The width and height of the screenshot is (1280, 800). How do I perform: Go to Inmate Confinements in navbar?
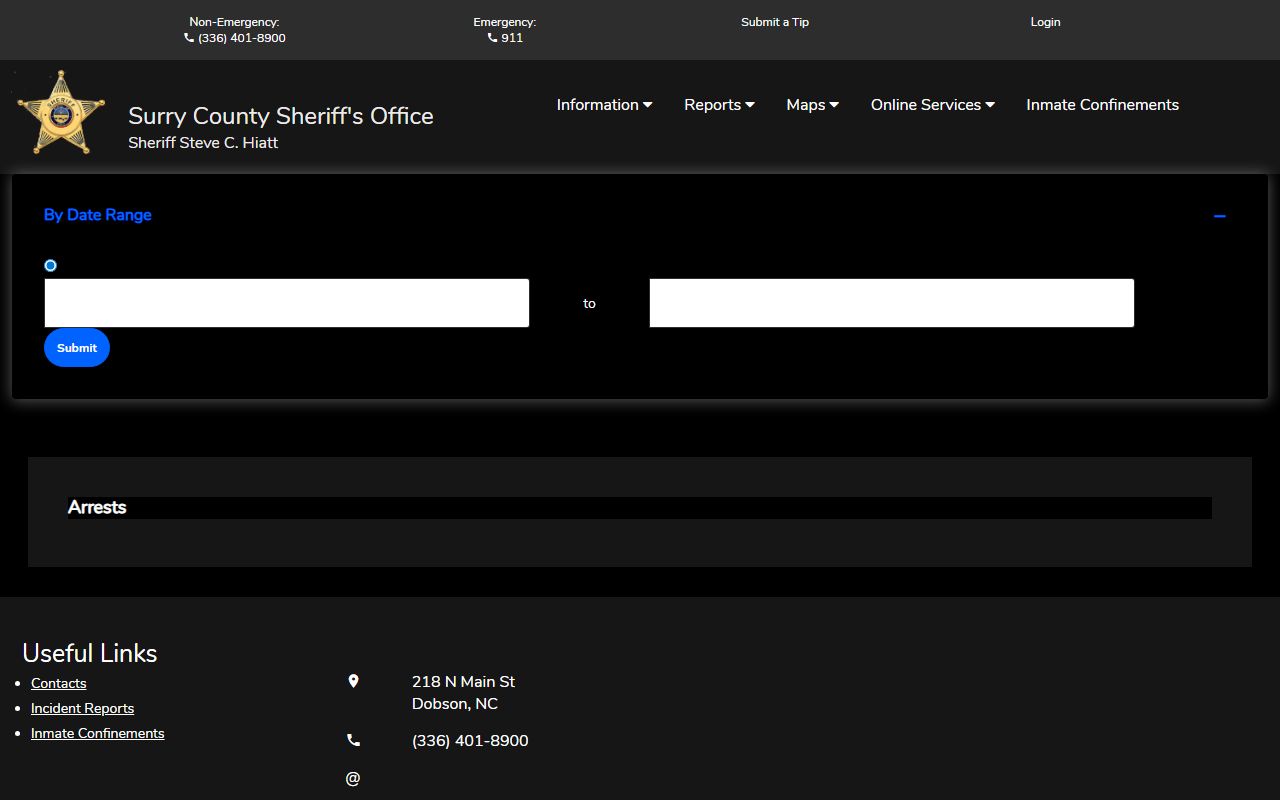[x=1102, y=105]
